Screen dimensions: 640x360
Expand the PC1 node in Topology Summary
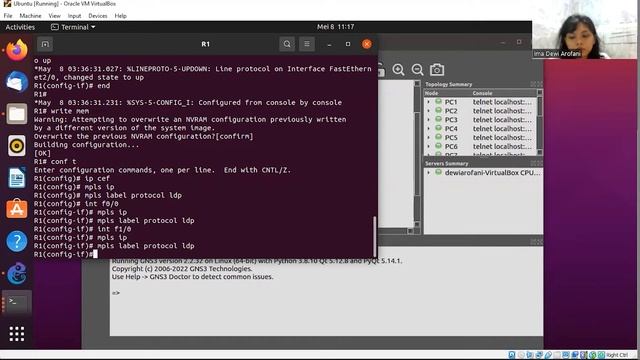pos(429,102)
